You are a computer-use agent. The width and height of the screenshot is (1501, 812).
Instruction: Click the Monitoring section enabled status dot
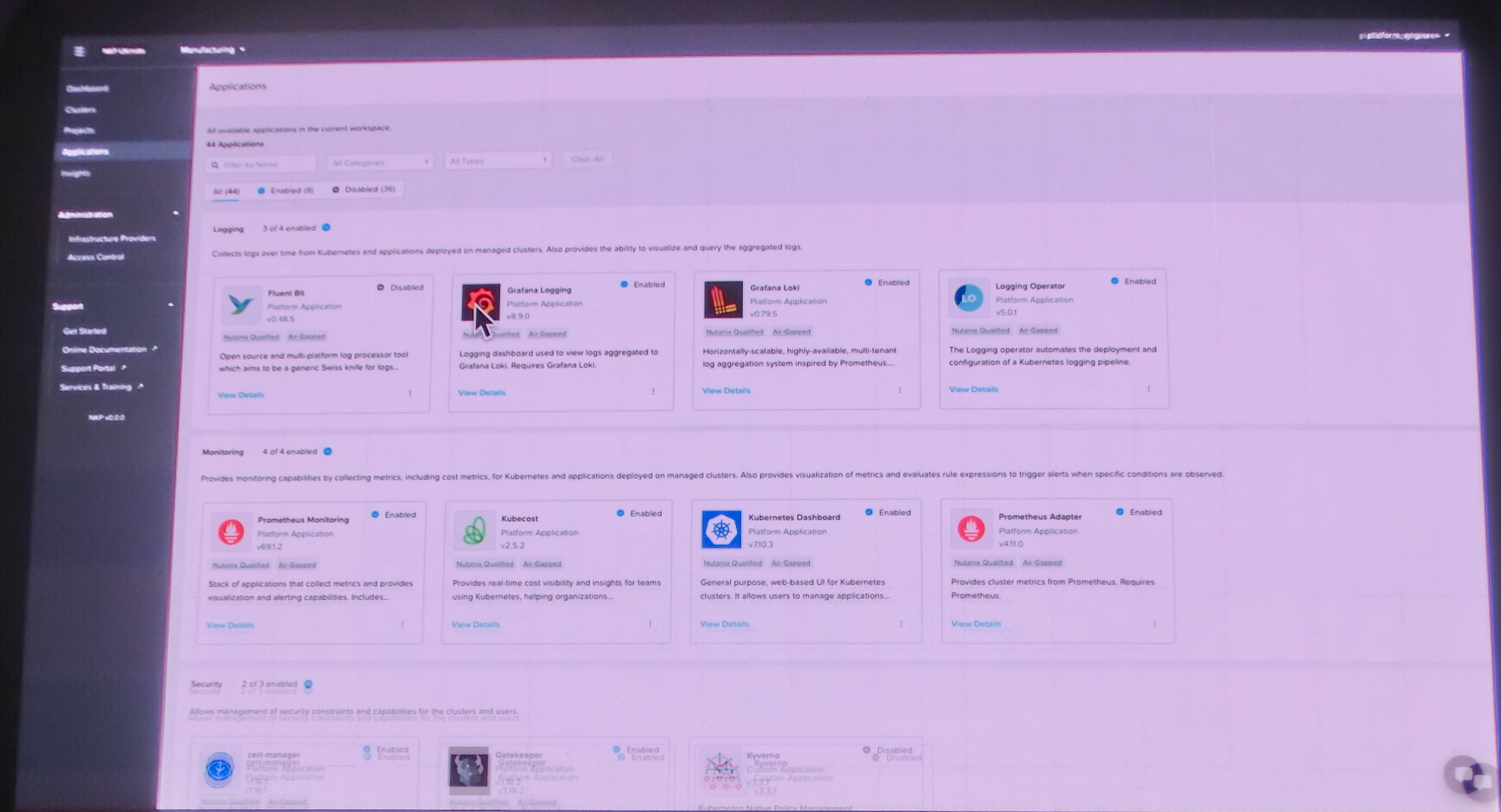(x=328, y=451)
